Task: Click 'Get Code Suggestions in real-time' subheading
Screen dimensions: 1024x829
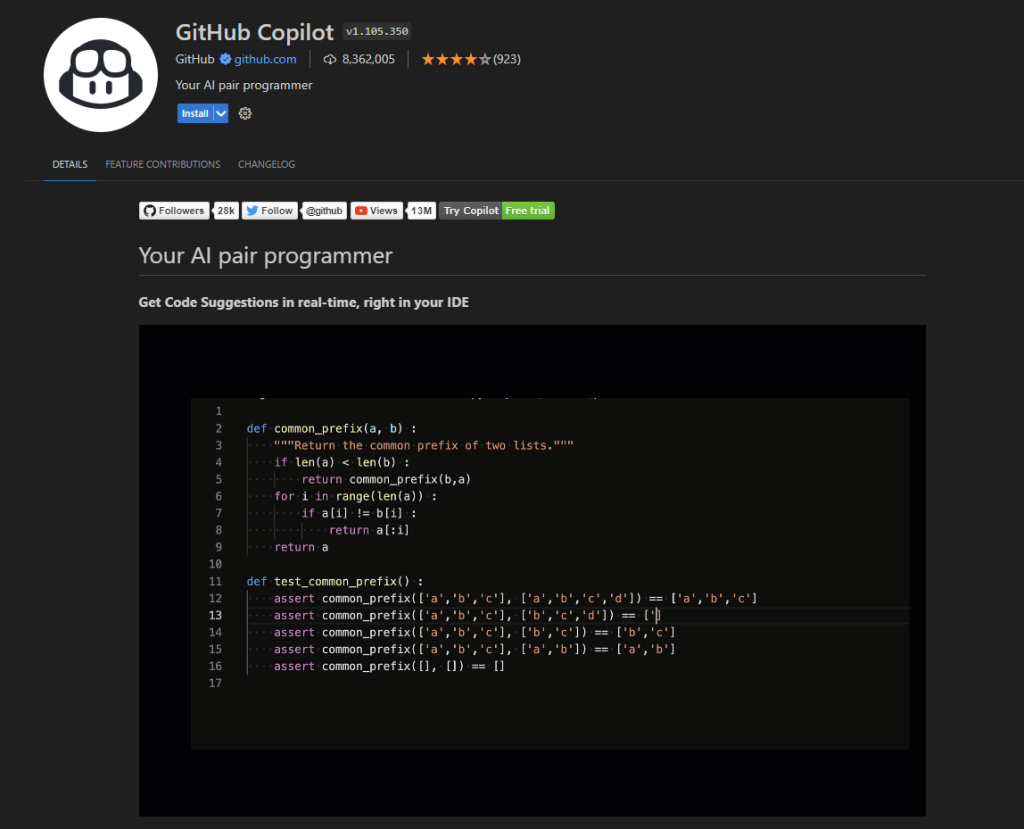Action: [x=304, y=302]
